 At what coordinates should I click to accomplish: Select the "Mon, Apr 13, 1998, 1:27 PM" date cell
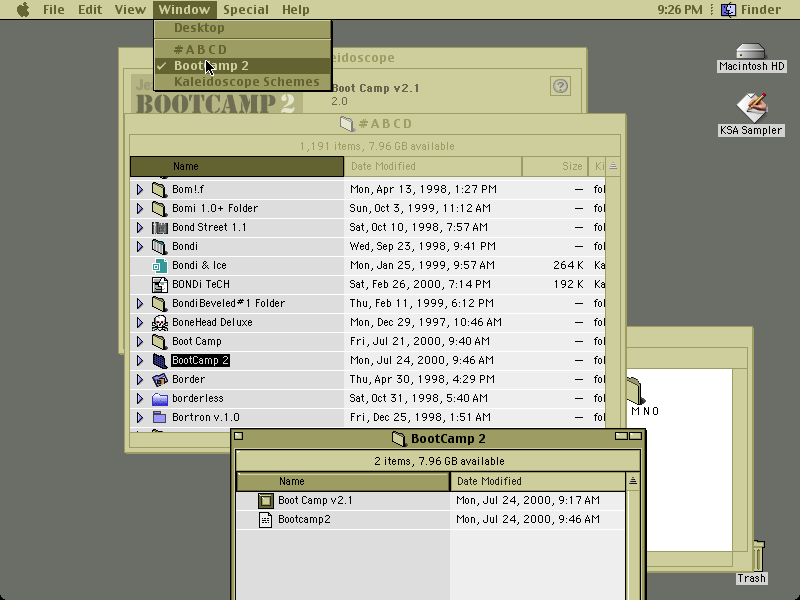coord(423,189)
